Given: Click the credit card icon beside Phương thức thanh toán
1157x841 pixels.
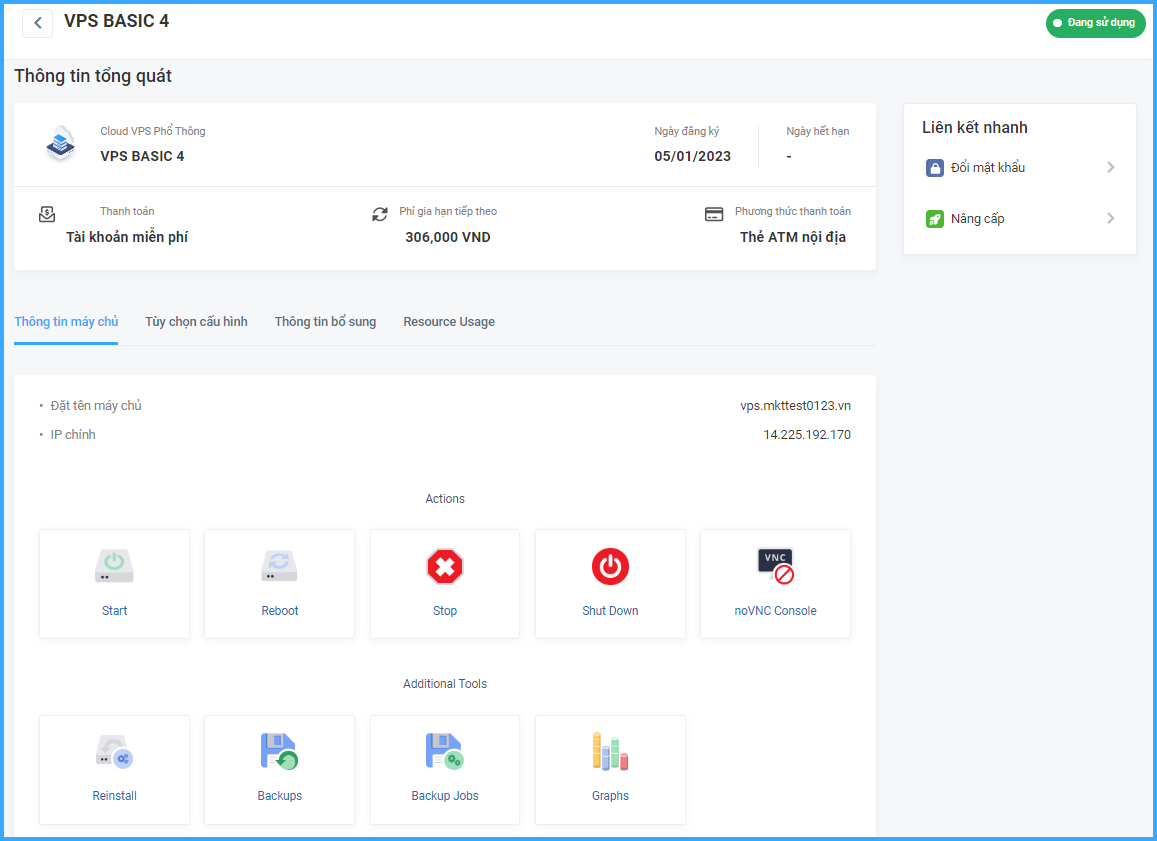Looking at the screenshot, I should tap(714, 214).
